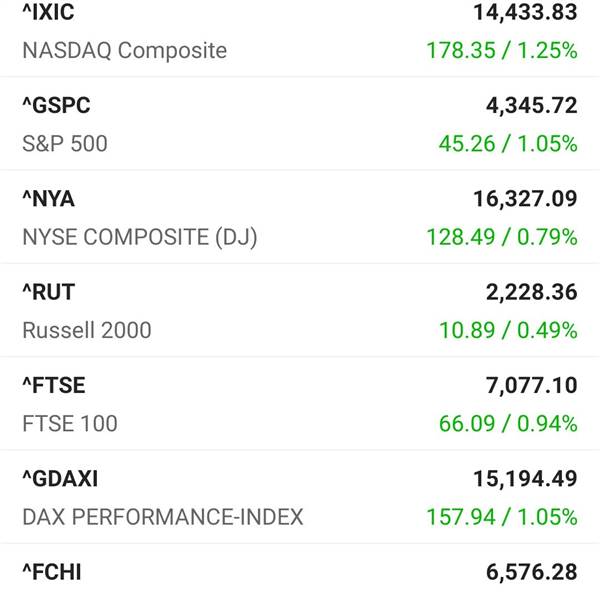Viewport: 600px width, 600px height.
Task: Tap the 66.09 / 0.94% change value
Action: (508, 424)
